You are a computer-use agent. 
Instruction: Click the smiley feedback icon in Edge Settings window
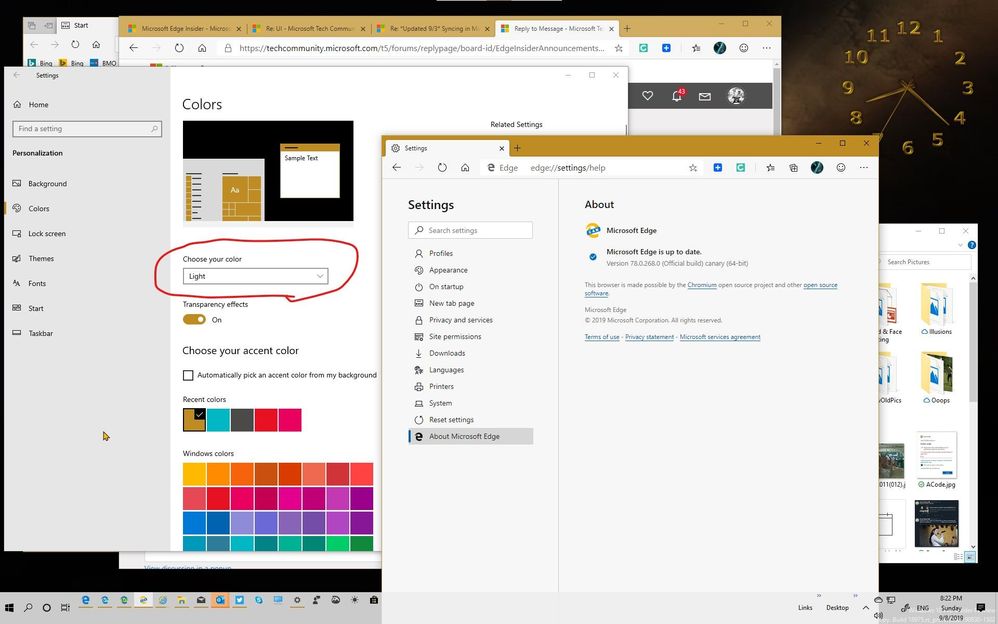coord(841,167)
